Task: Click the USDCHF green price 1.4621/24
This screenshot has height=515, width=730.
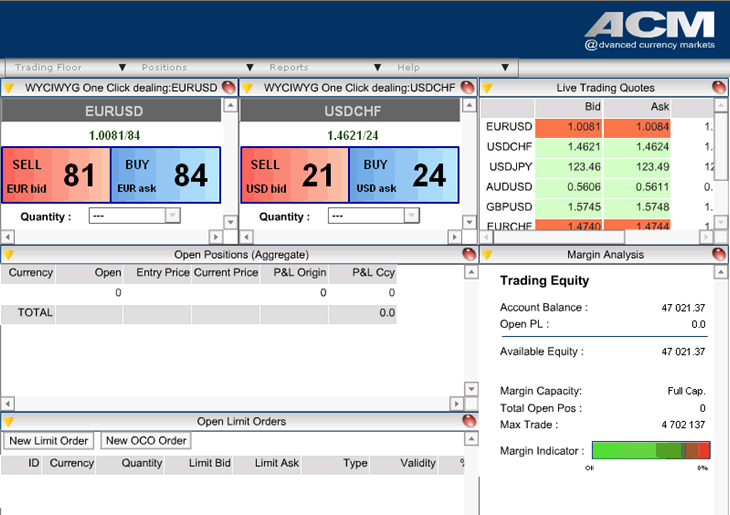Action: [x=352, y=136]
